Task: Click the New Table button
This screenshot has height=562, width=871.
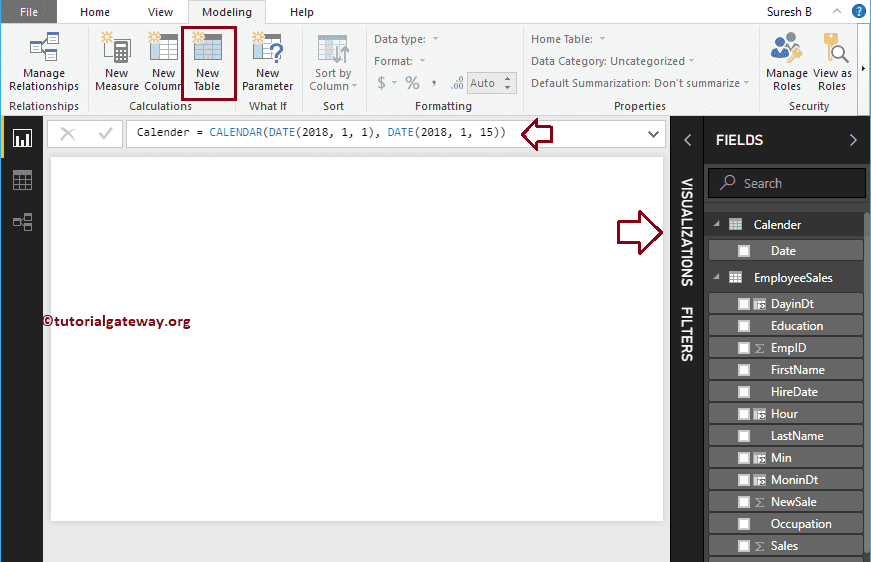Action: (208, 62)
